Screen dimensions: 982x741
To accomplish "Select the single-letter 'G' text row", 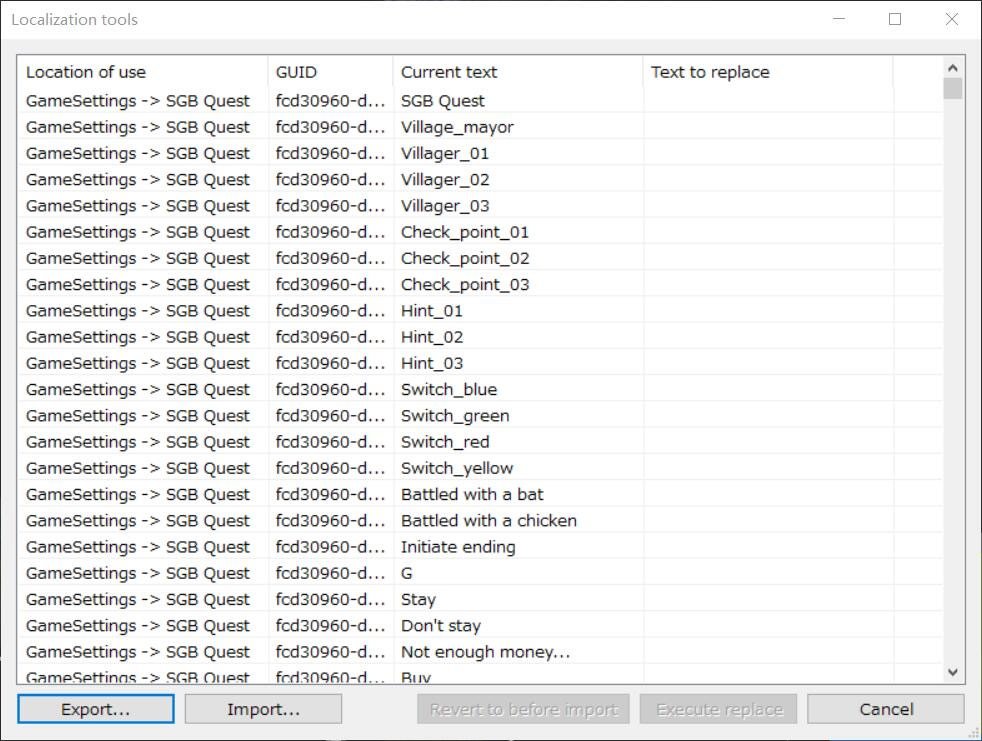I will (480, 574).
